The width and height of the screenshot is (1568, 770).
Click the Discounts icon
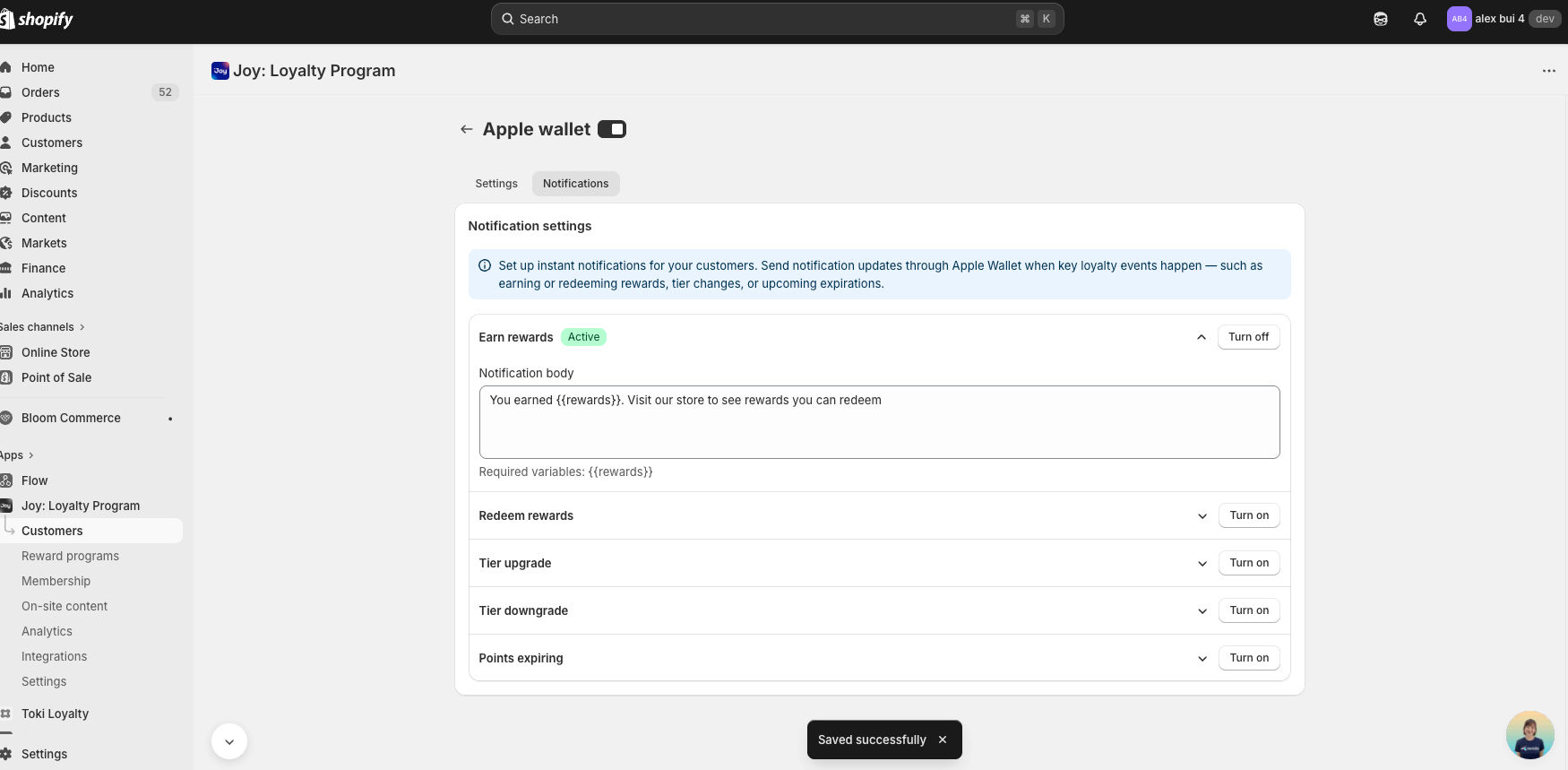pos(5,193)
